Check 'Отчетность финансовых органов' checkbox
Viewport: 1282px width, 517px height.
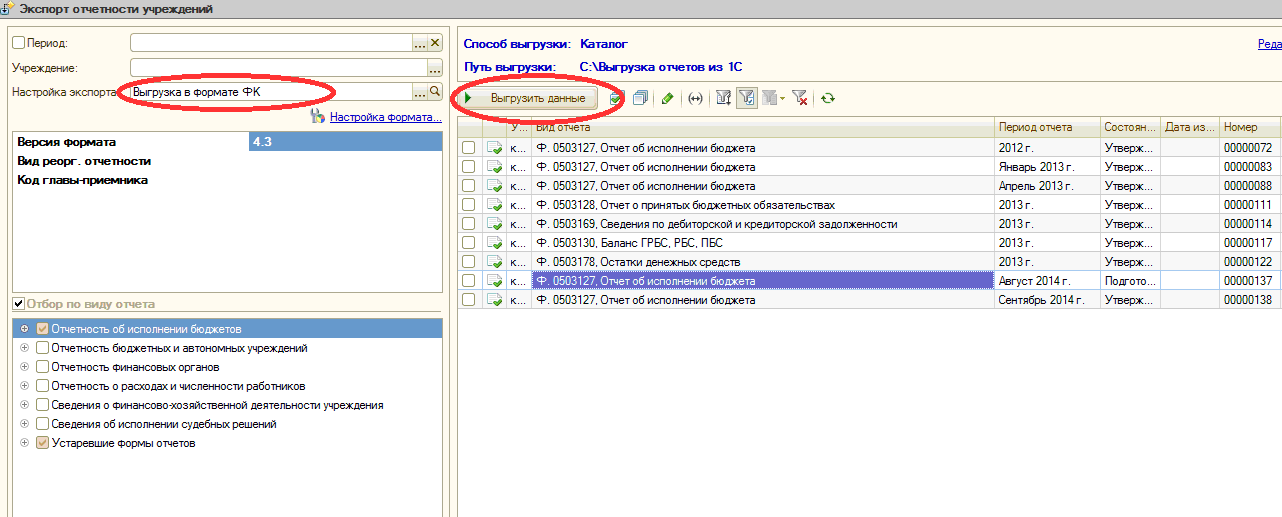[42, 367]
